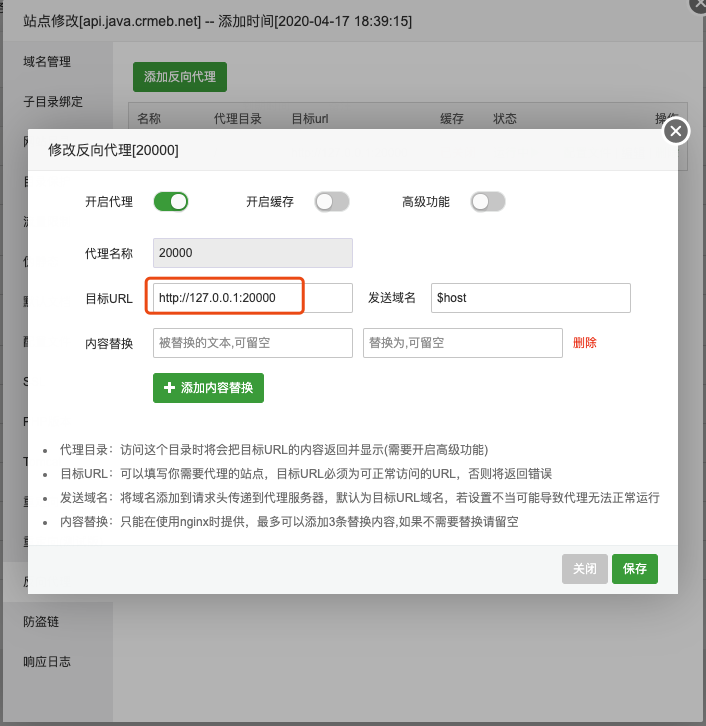Open 子目录绑定 in site sidebar
This screenshot has height=726, width=706.
(53, 101)
